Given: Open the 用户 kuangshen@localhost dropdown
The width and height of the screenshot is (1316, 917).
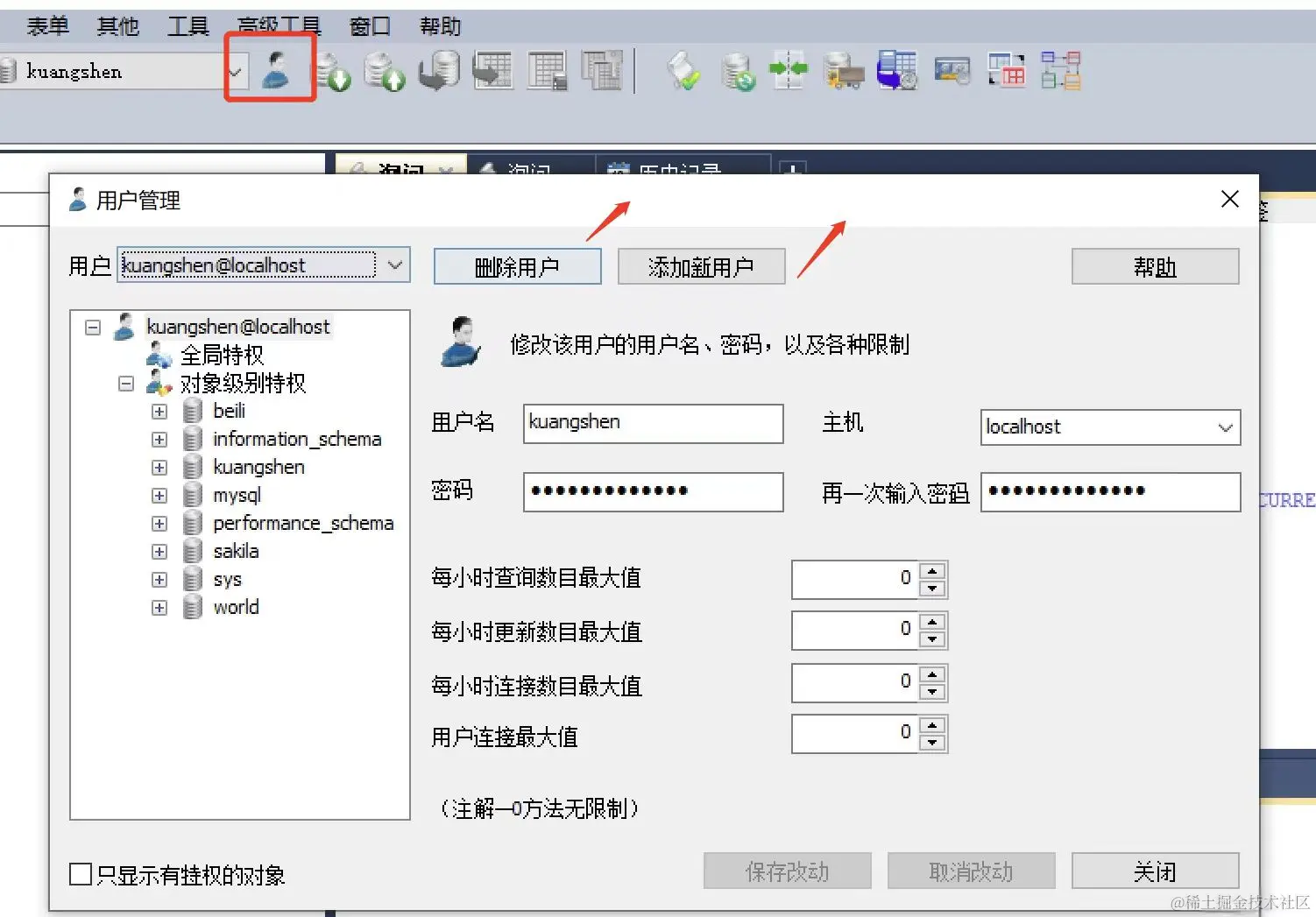Looking at the screenshot, I should (x=396, y=265).
